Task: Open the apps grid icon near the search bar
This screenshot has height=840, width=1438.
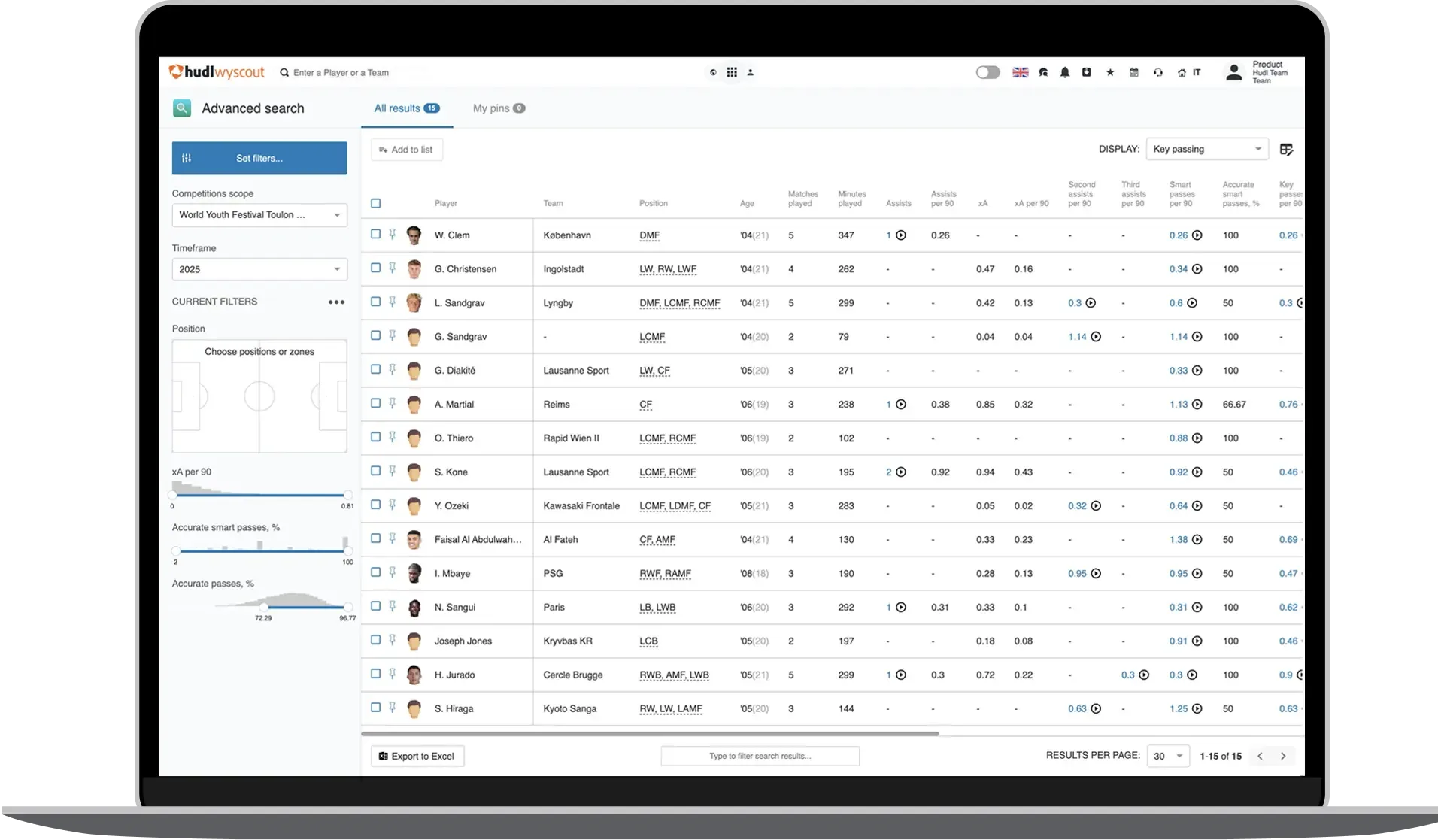Action: [x=733, y=72]
